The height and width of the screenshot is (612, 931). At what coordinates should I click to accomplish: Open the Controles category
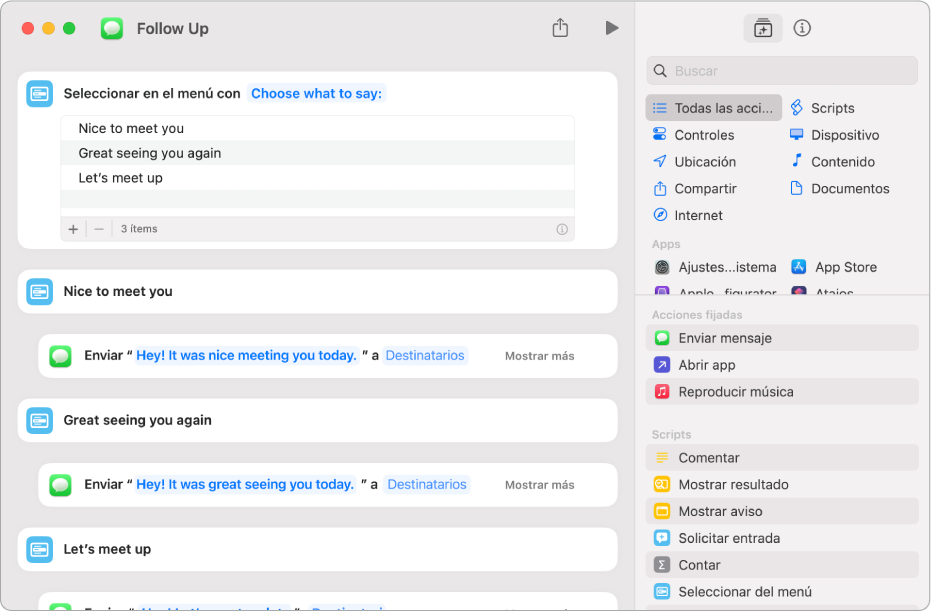[x=694, y=135]
